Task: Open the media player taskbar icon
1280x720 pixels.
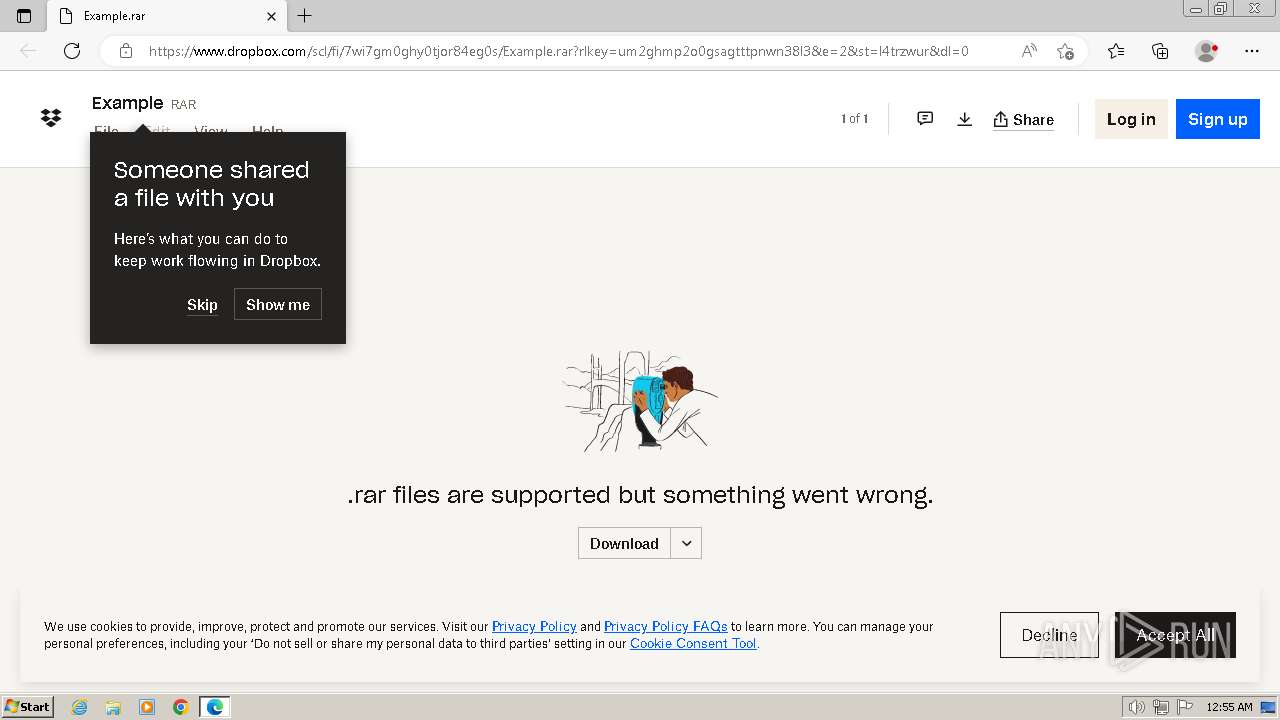Action: coord(147,707)
